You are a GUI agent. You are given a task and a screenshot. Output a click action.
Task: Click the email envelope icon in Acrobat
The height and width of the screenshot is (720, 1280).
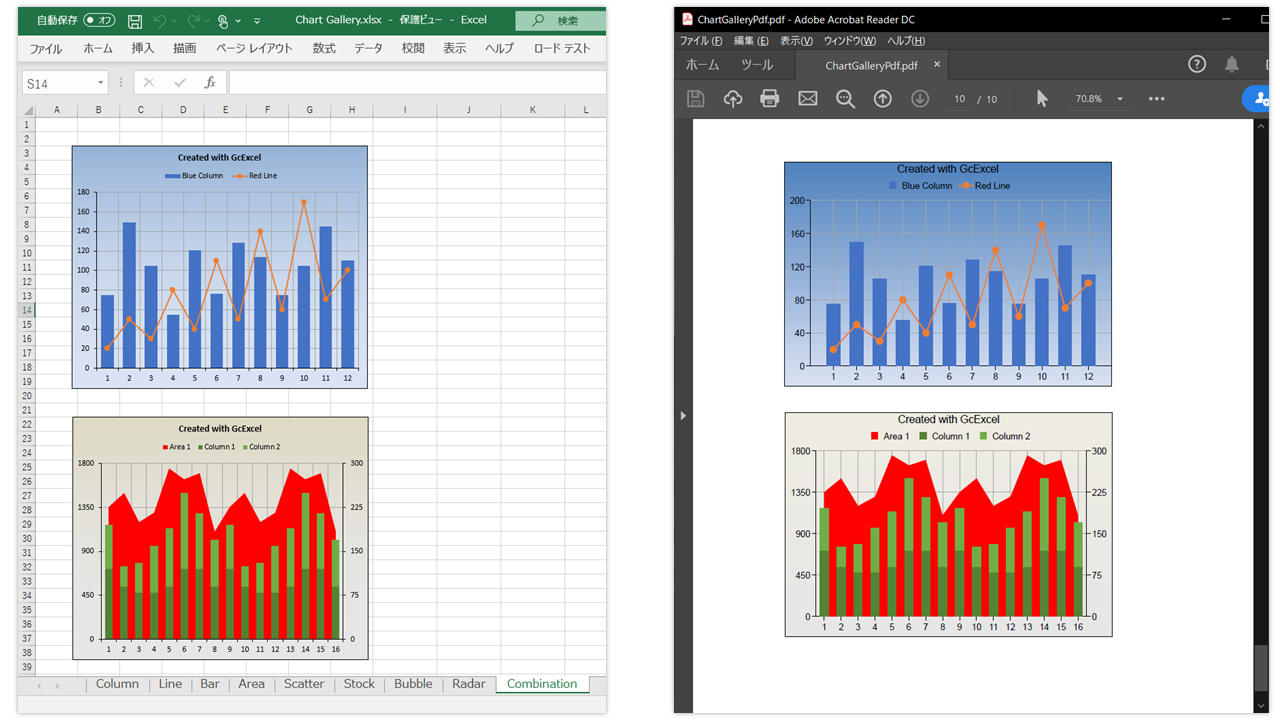[808, 99]
